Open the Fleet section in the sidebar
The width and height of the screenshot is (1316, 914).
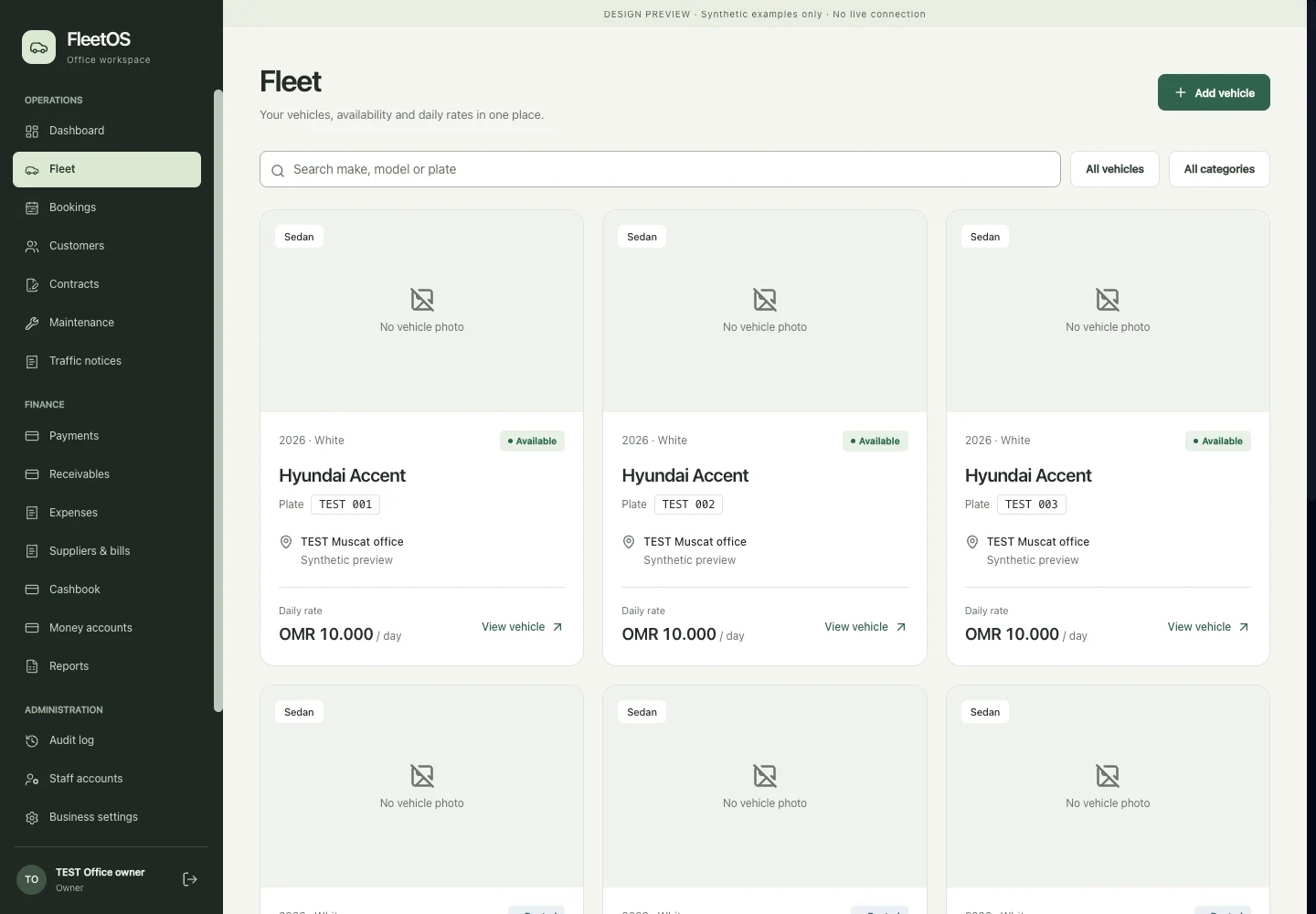pyautogui.click(x=107, y=169)
